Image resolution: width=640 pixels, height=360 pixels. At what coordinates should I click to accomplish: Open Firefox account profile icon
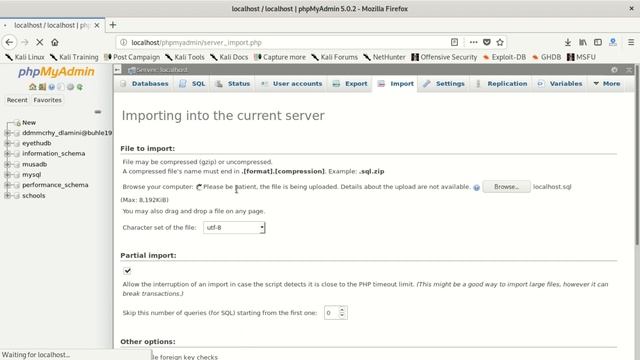(x=613, y=42)
